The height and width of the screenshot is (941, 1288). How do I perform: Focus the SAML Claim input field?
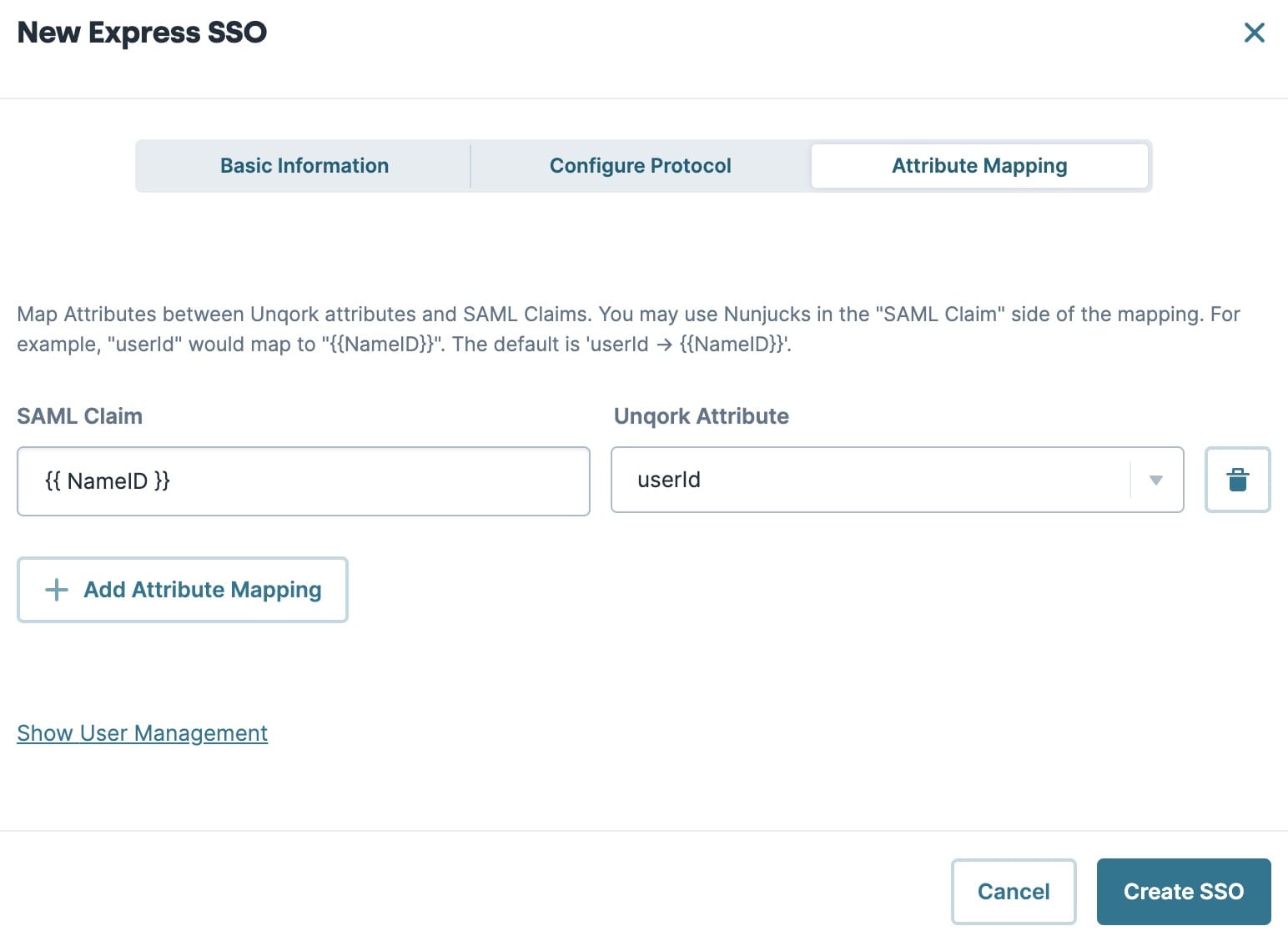pyautogui.click(x=304, y=481)
